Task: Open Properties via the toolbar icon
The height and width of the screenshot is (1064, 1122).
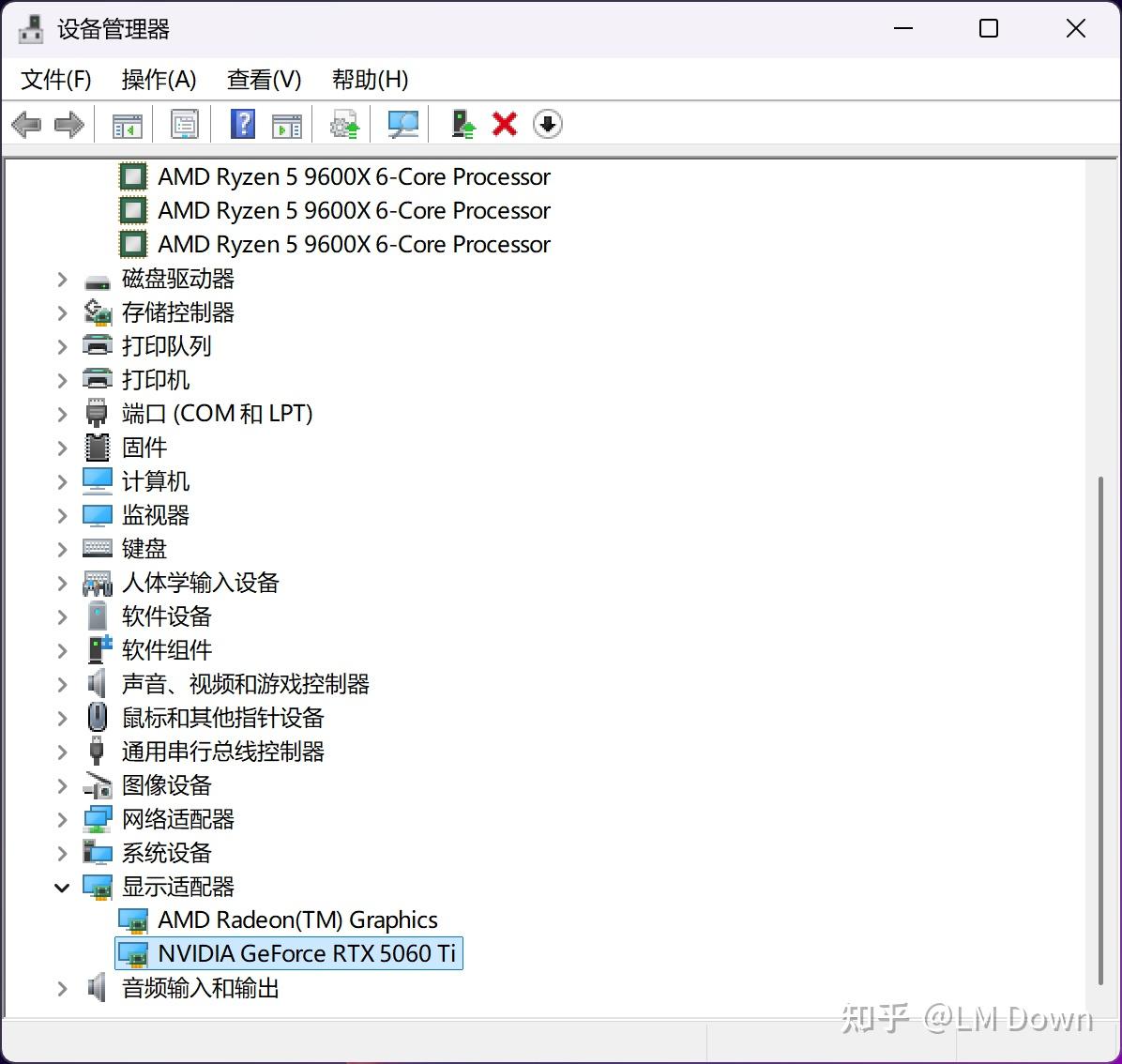Action: (x=185, y=124)
